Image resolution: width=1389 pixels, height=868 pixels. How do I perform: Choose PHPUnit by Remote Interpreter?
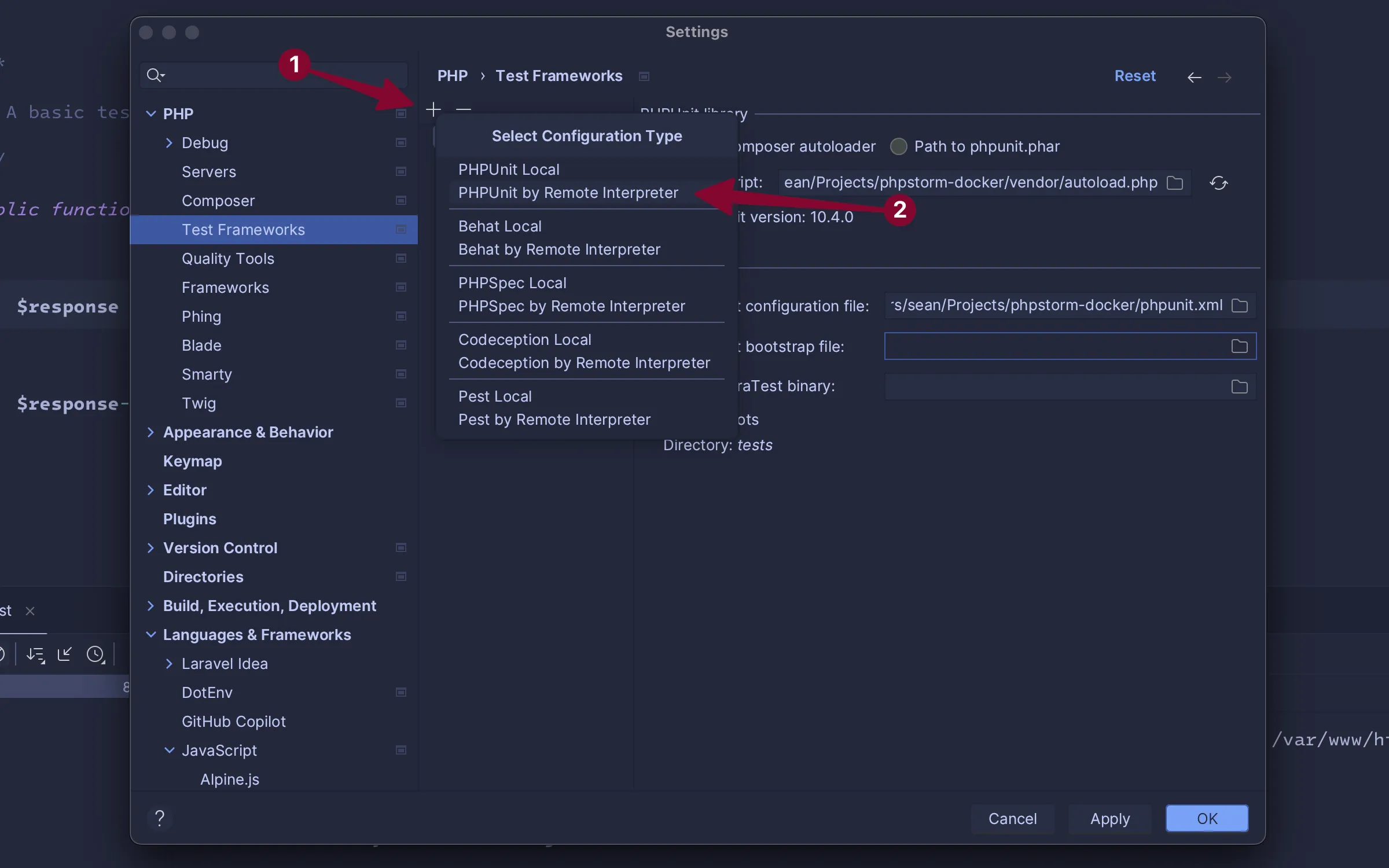pyautogui.click(x=586, y=193)
